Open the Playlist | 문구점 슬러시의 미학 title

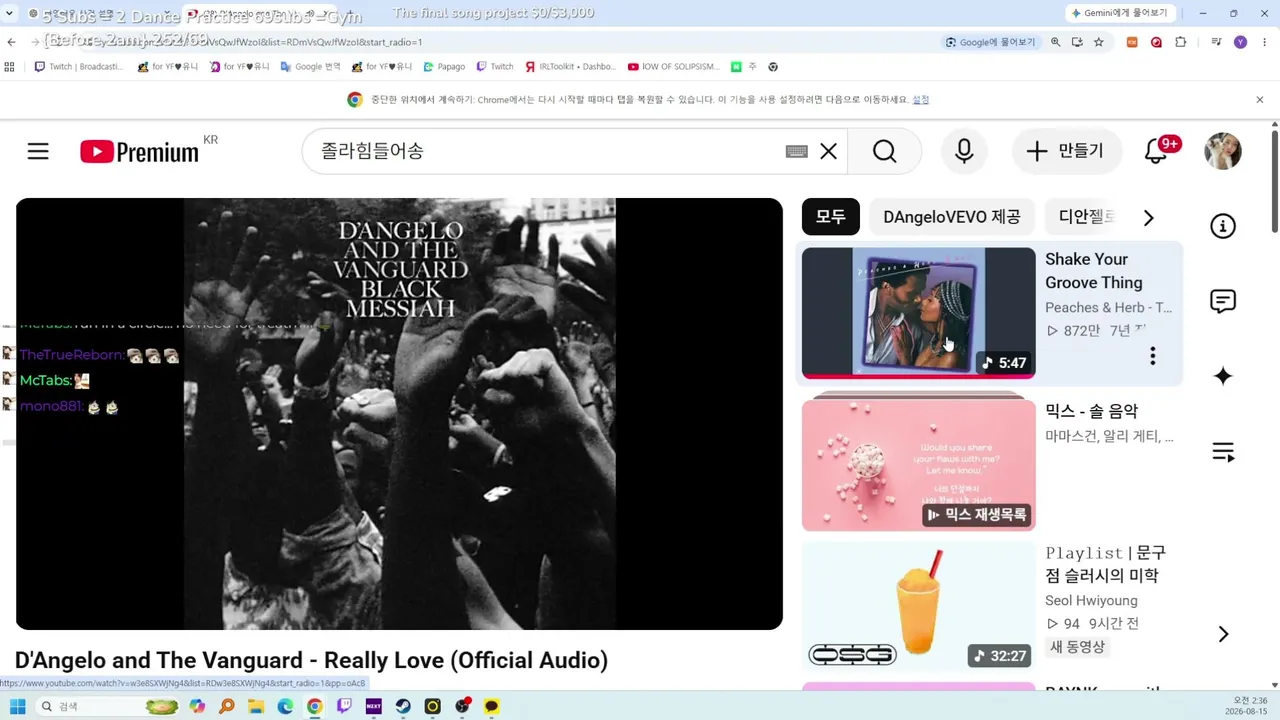[1106, 564]
